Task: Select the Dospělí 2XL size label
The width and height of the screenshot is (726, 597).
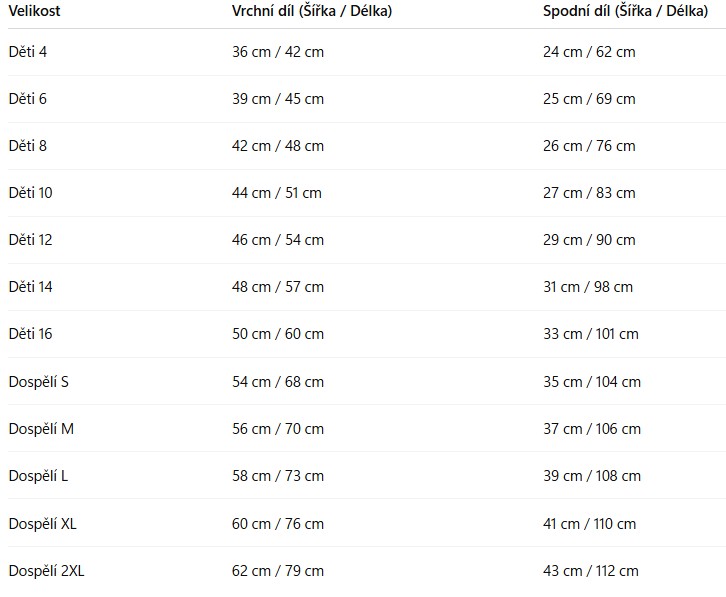Action: [x=46, y=571]
